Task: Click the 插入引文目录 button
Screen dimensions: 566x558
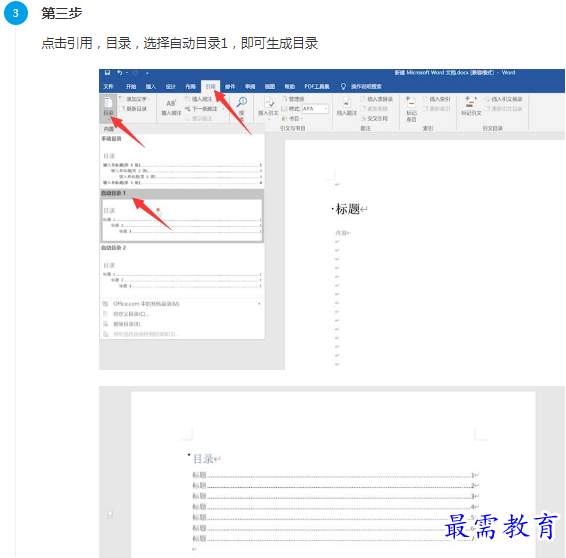Action: pyautogui.click(x=504, y=99)
